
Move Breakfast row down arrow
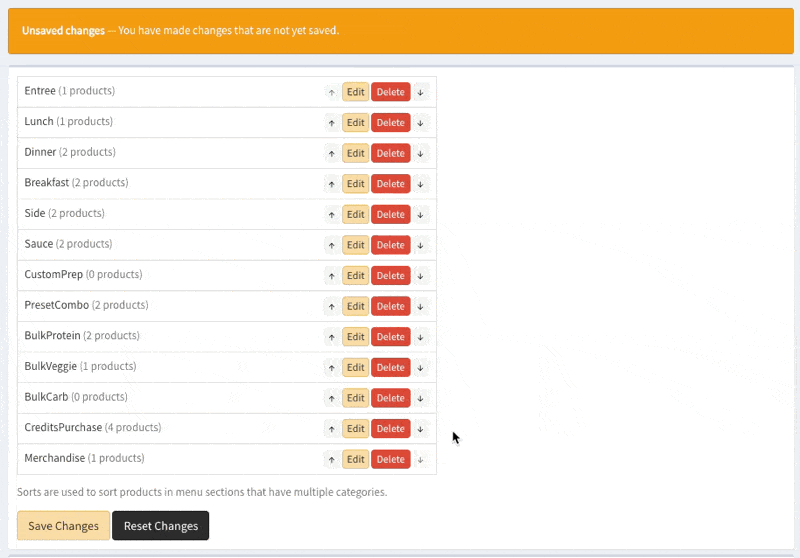click(x=420, y=184)
